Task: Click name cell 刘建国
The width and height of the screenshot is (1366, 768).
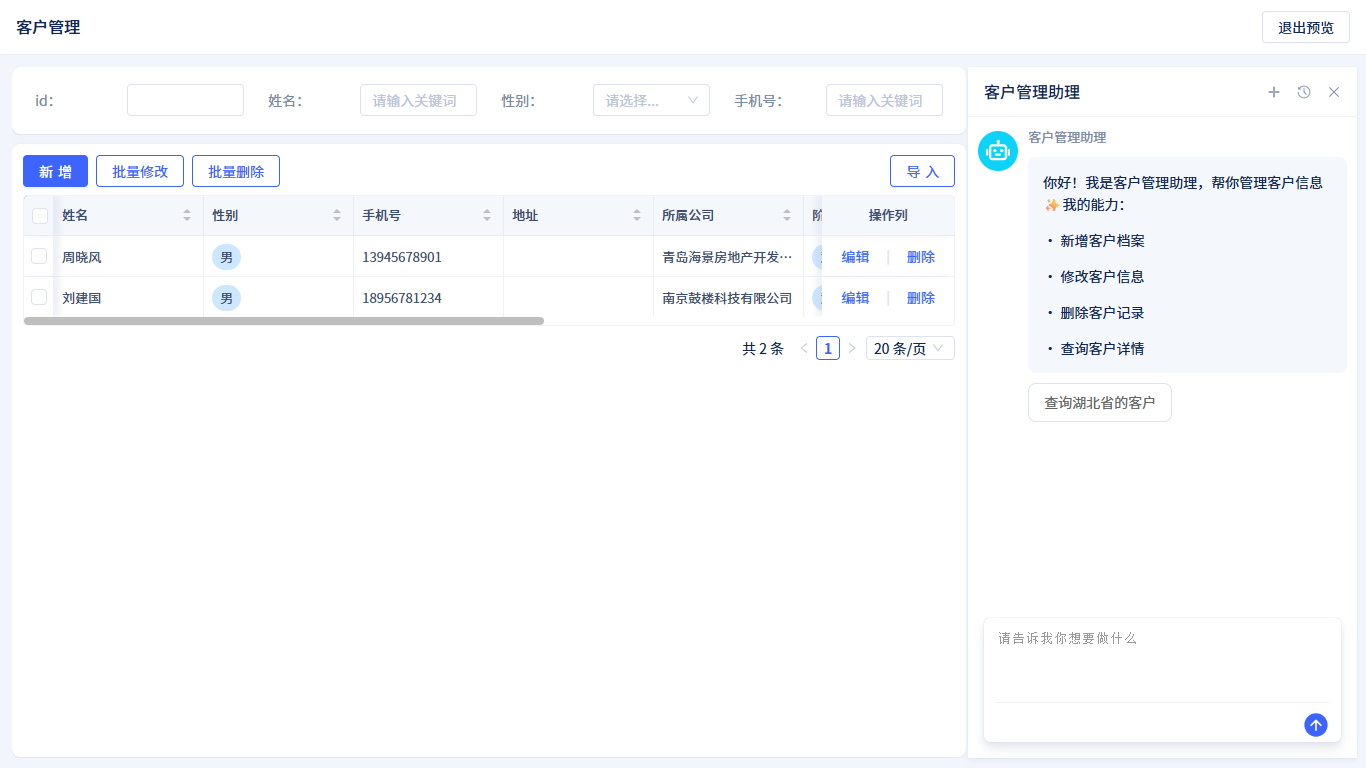Action: pos(82,298)
